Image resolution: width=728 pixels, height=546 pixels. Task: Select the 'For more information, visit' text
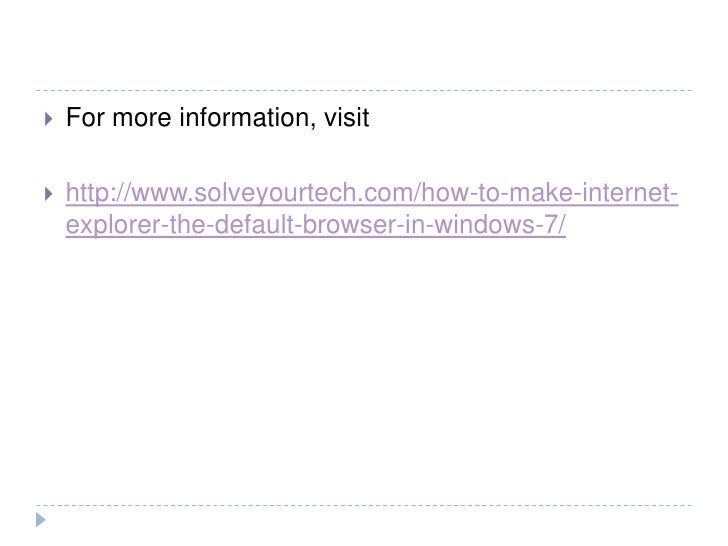pyautogui.click(x=217, y=117)
